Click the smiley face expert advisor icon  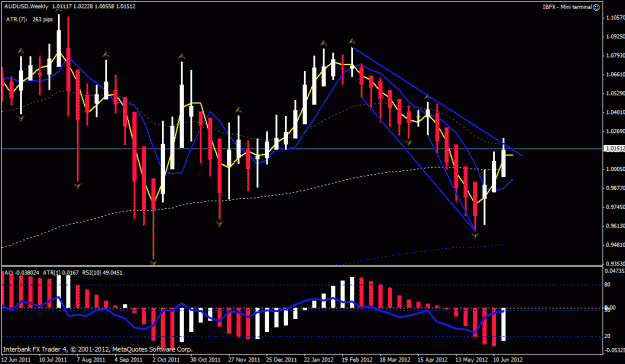[597, 7]
